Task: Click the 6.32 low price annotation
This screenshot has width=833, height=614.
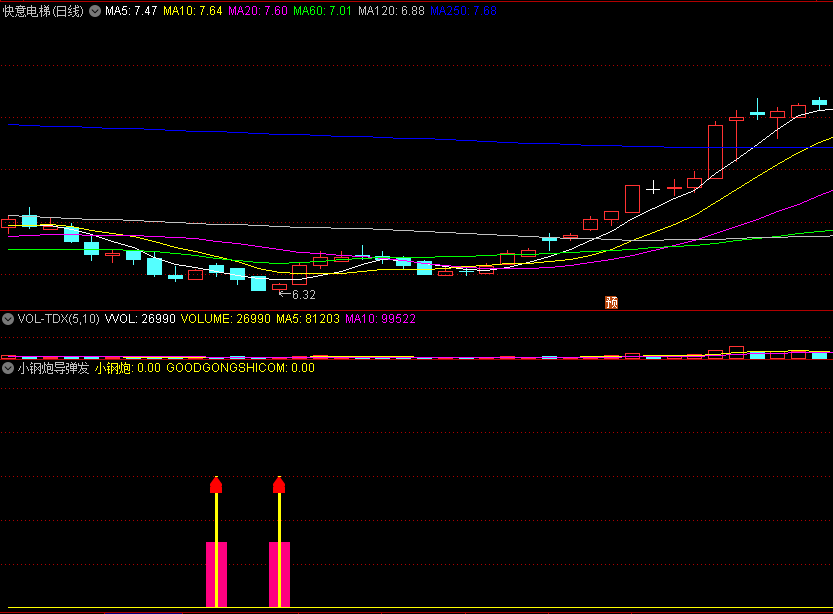Action: (x=303, y=295)
